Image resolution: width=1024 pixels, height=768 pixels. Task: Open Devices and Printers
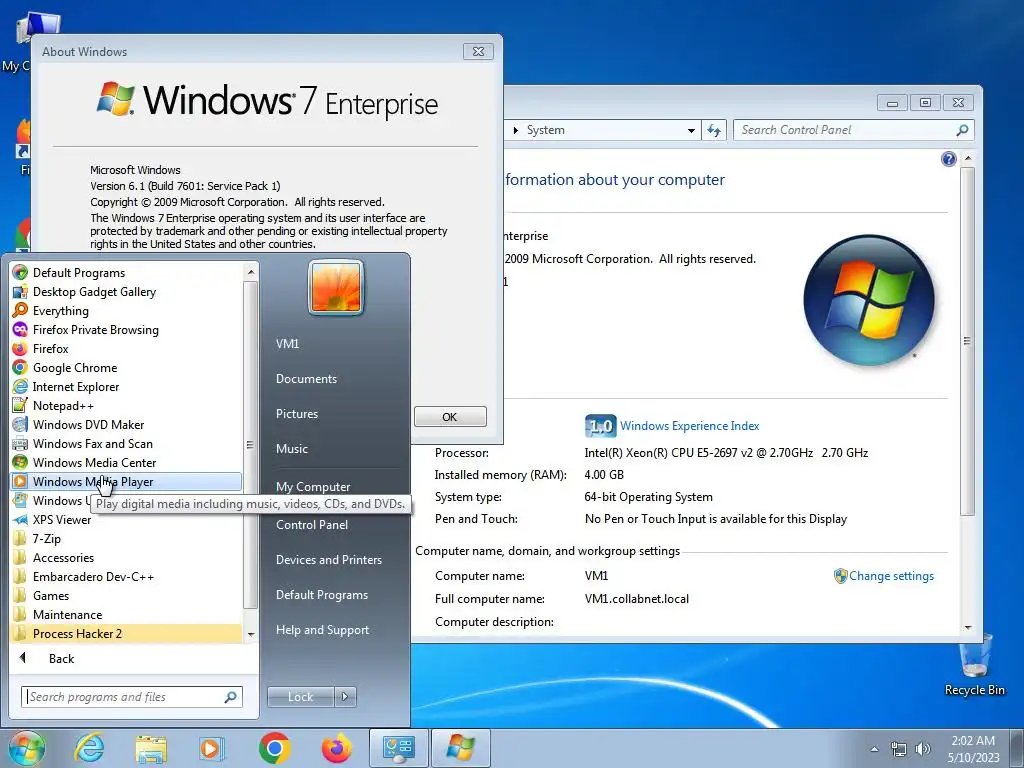328,560
